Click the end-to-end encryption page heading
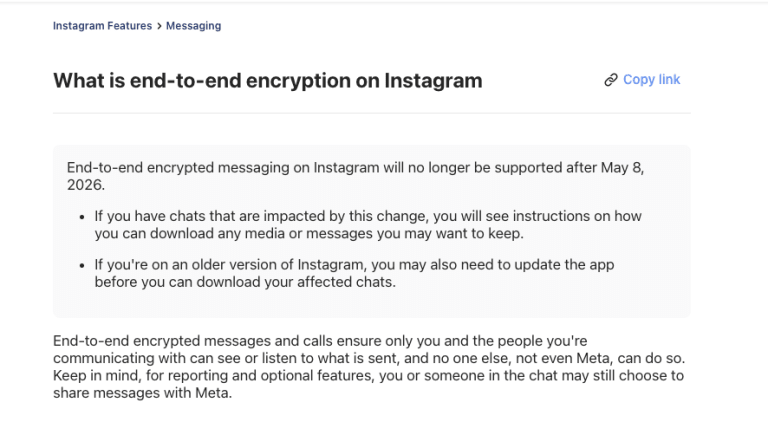The height and width of the screenshot is (435, 768). pos(267,80)
